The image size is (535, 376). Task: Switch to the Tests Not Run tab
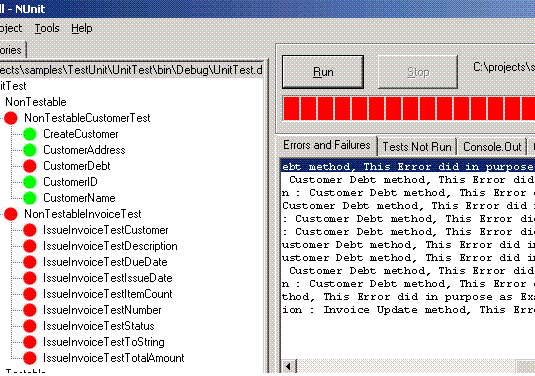click(417, 147)
